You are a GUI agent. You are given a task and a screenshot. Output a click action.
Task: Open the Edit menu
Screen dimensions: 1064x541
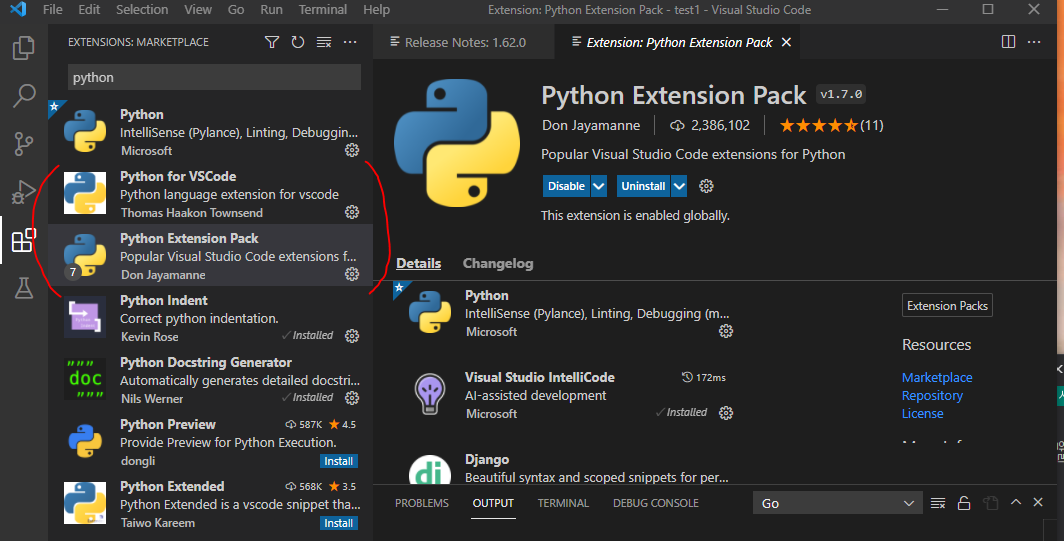click(x=89, y=10)
